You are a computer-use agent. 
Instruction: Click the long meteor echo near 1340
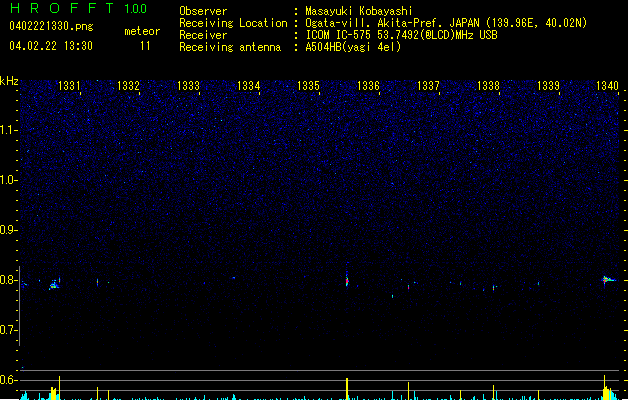pyautogui.click(x=609, y=280)
